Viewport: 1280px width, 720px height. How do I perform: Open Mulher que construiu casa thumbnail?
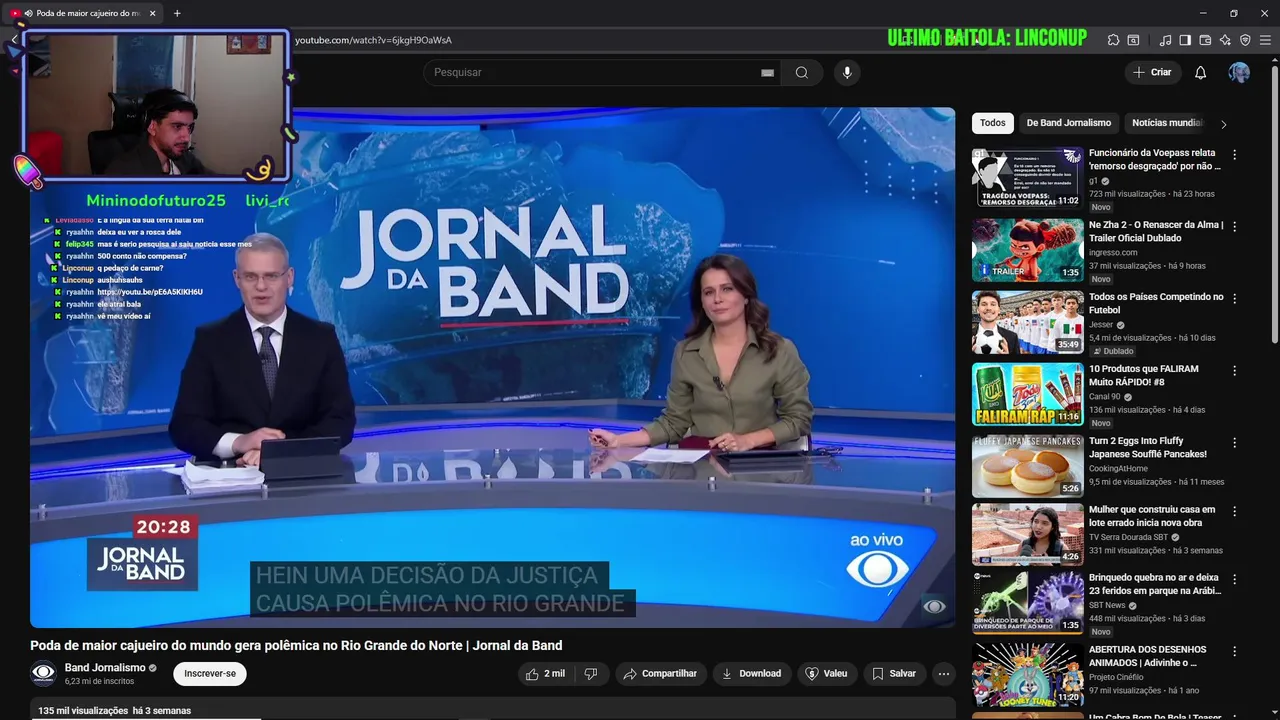[x=1027, y=534]
